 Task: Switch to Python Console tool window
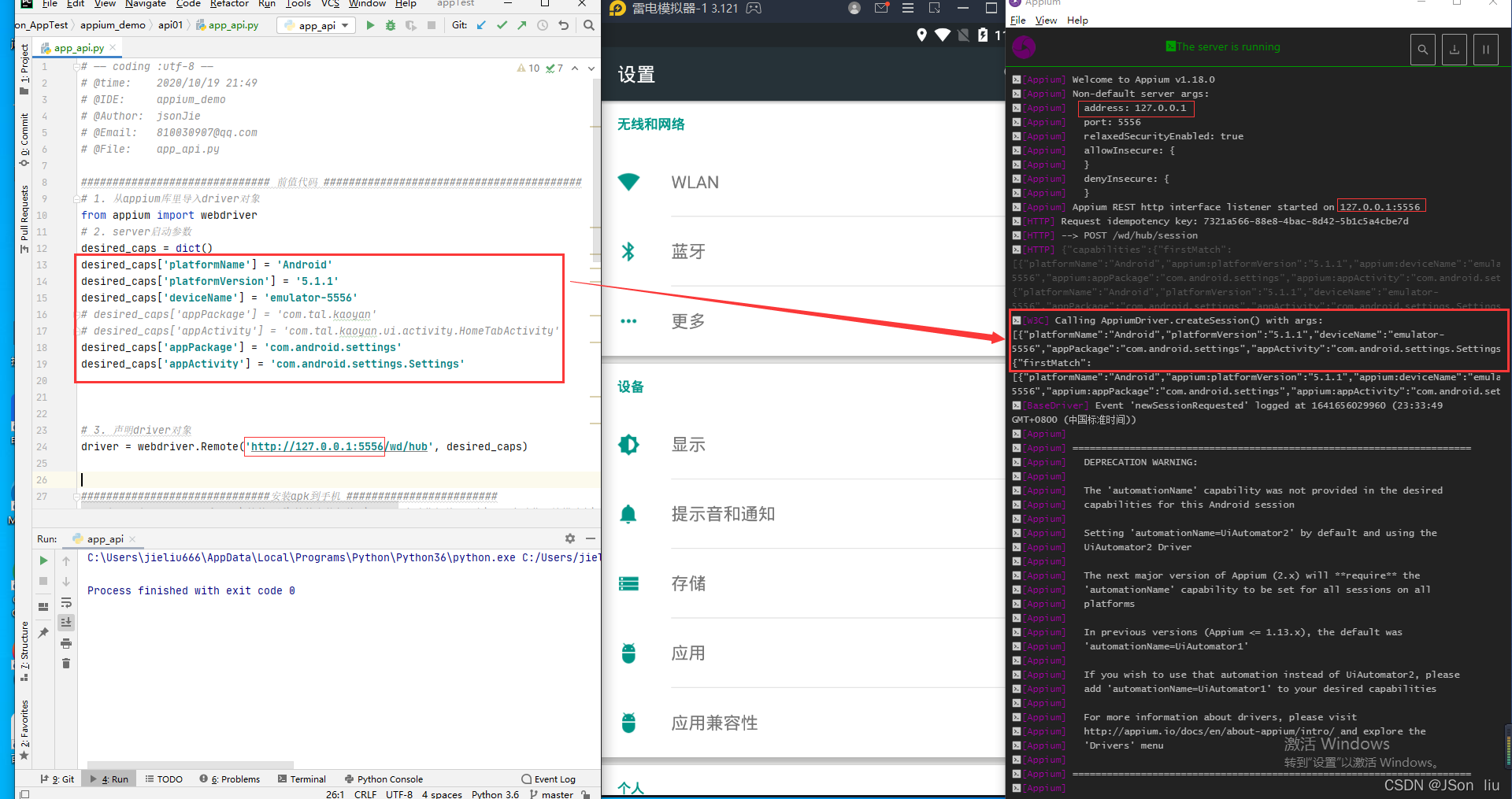pos(384,779)
